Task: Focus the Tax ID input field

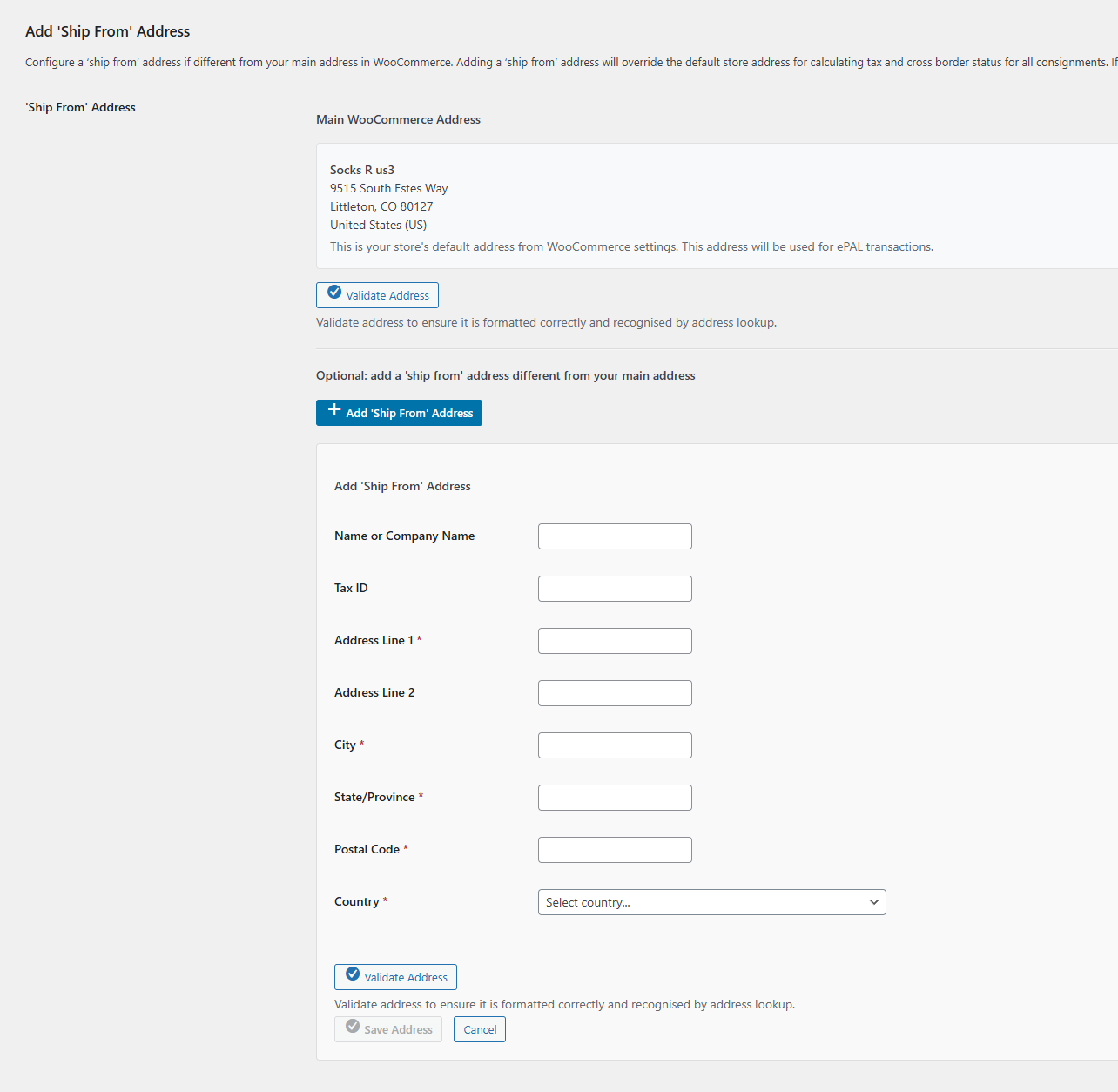Action: [615, 589]
